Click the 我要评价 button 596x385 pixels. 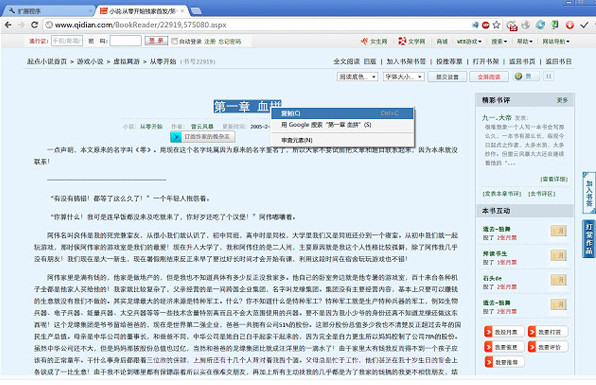pyautogui.click(x=547, y=347)
